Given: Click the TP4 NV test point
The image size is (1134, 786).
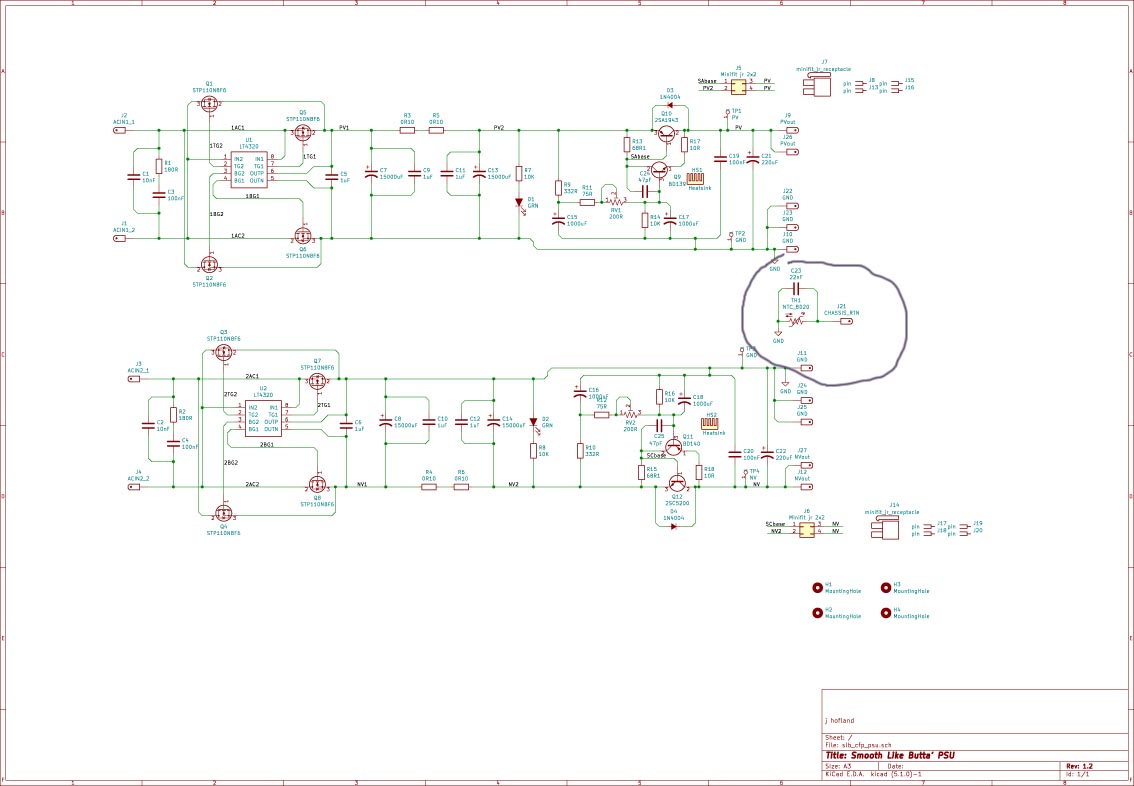Looking at the screenshot, I should [x=745, y=474].
